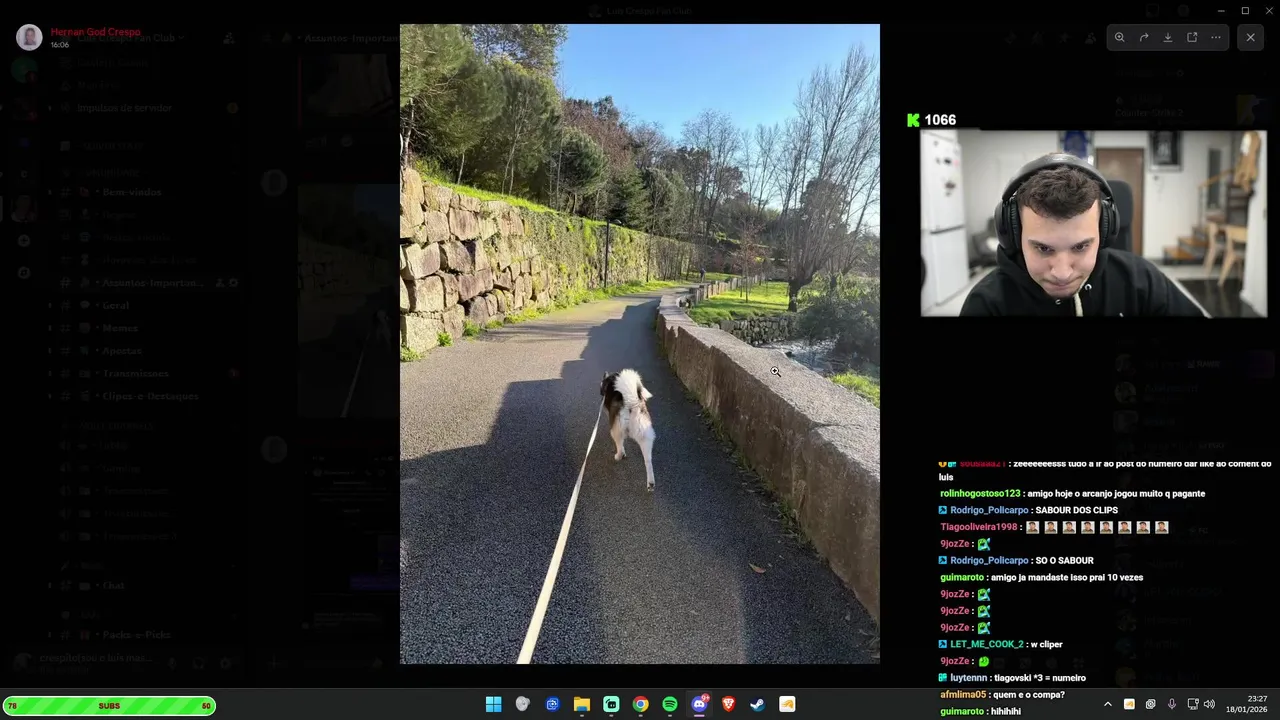The width and height of the screenshot is (1280, 720).
Task: Close the image viewer with the X
Action: pos(1250,37)
